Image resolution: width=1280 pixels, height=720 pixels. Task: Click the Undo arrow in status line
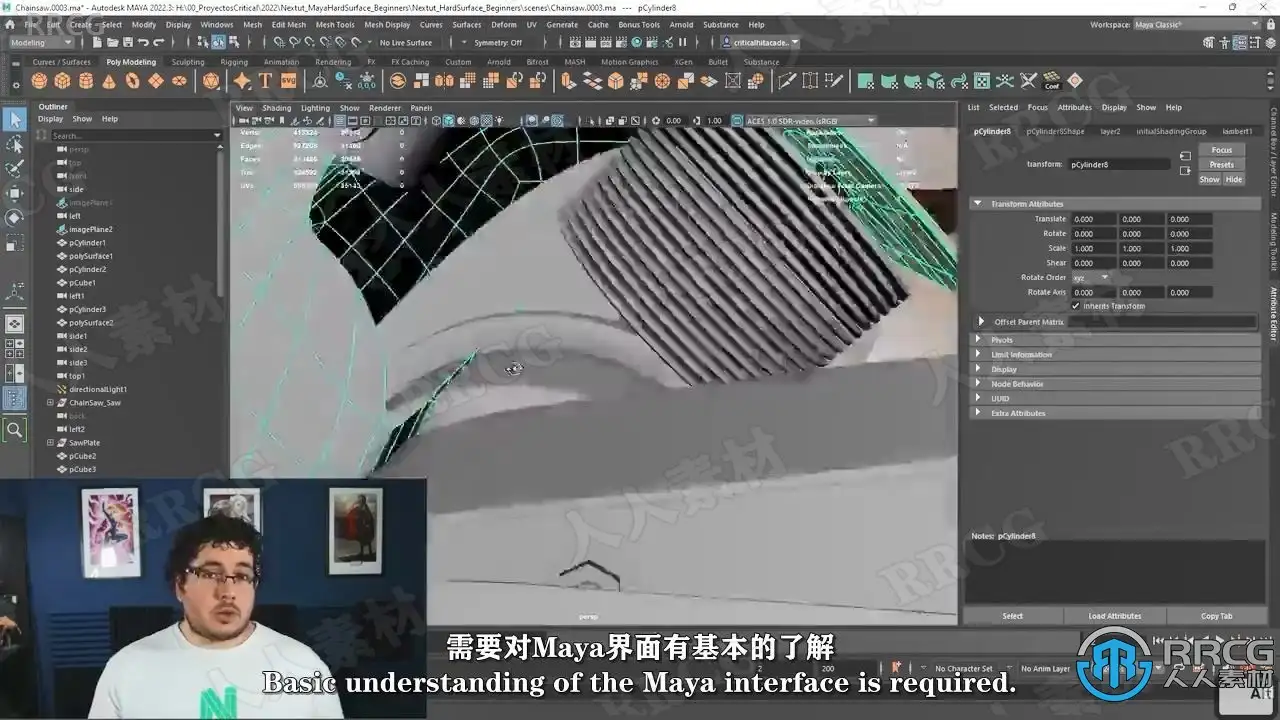tap(143, 43)
